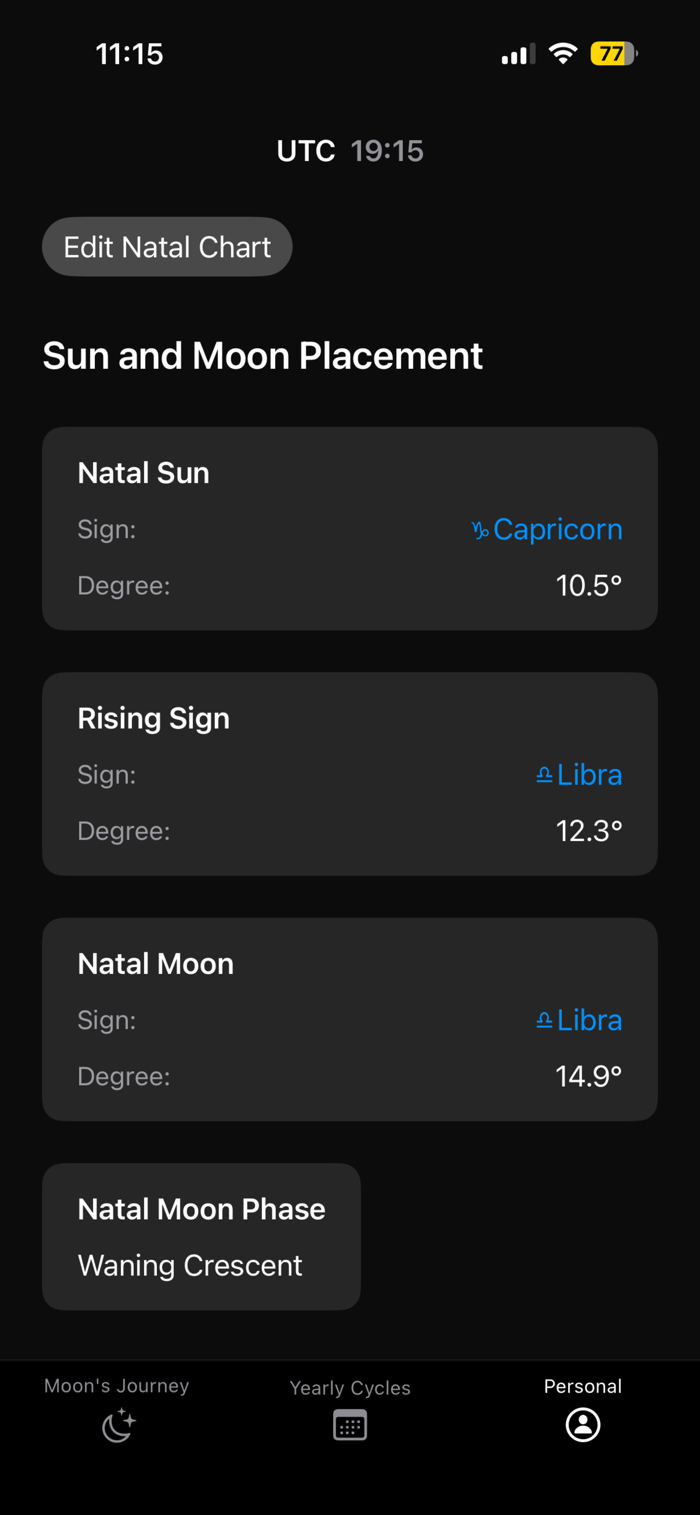Tap the Edit Natal Chart button

pyautogui.click(x=167, y=247)
